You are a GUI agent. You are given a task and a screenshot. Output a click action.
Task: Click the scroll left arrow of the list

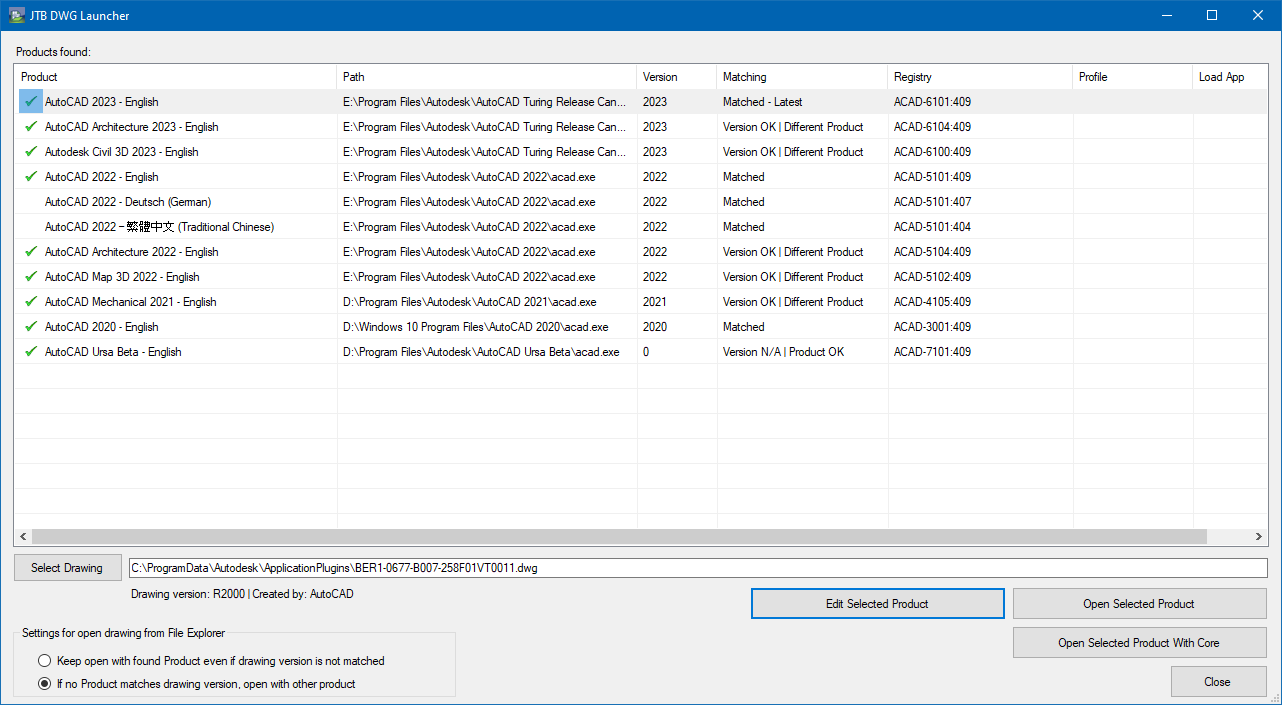coord(23,537)
